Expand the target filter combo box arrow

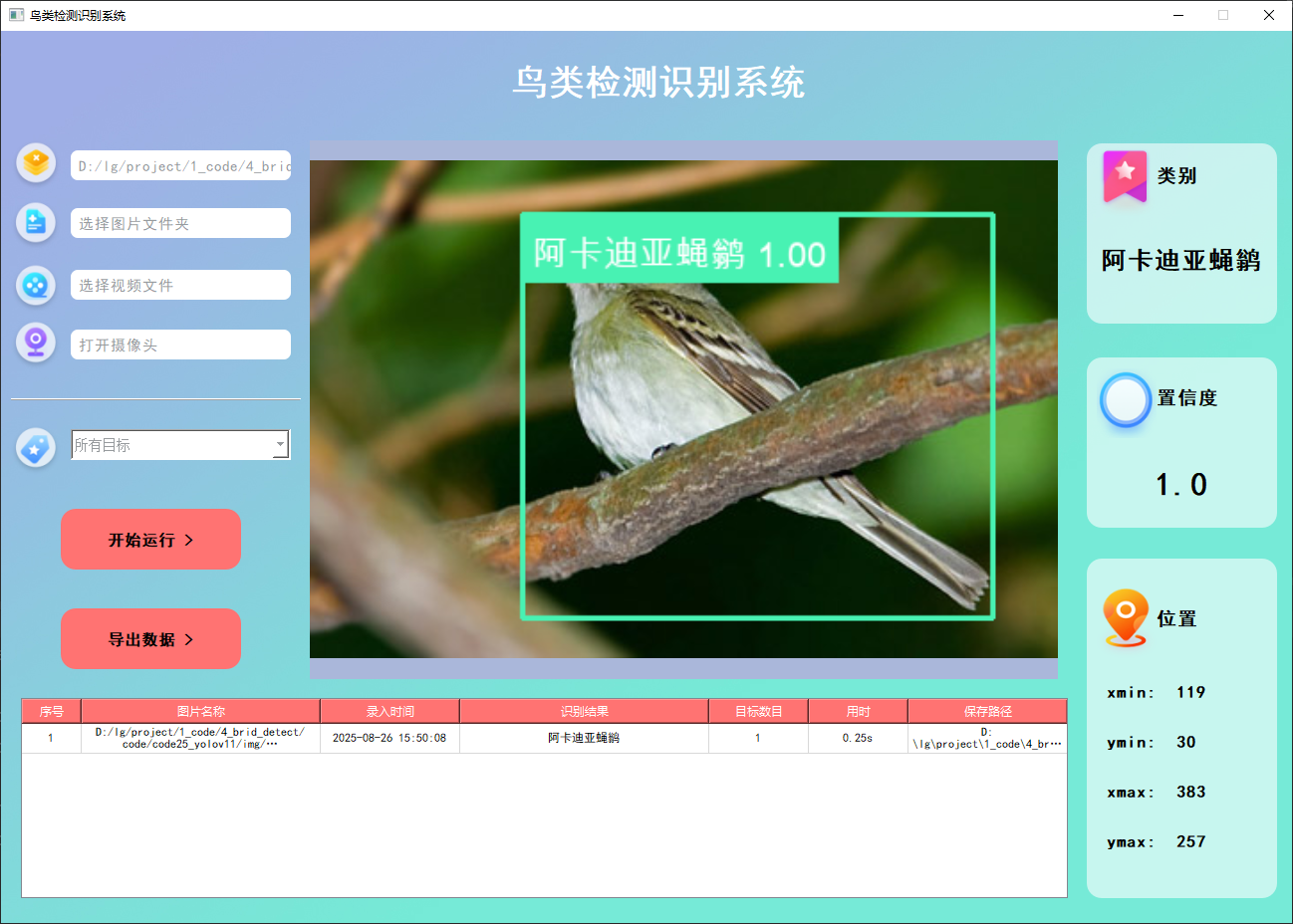[281, 444]
